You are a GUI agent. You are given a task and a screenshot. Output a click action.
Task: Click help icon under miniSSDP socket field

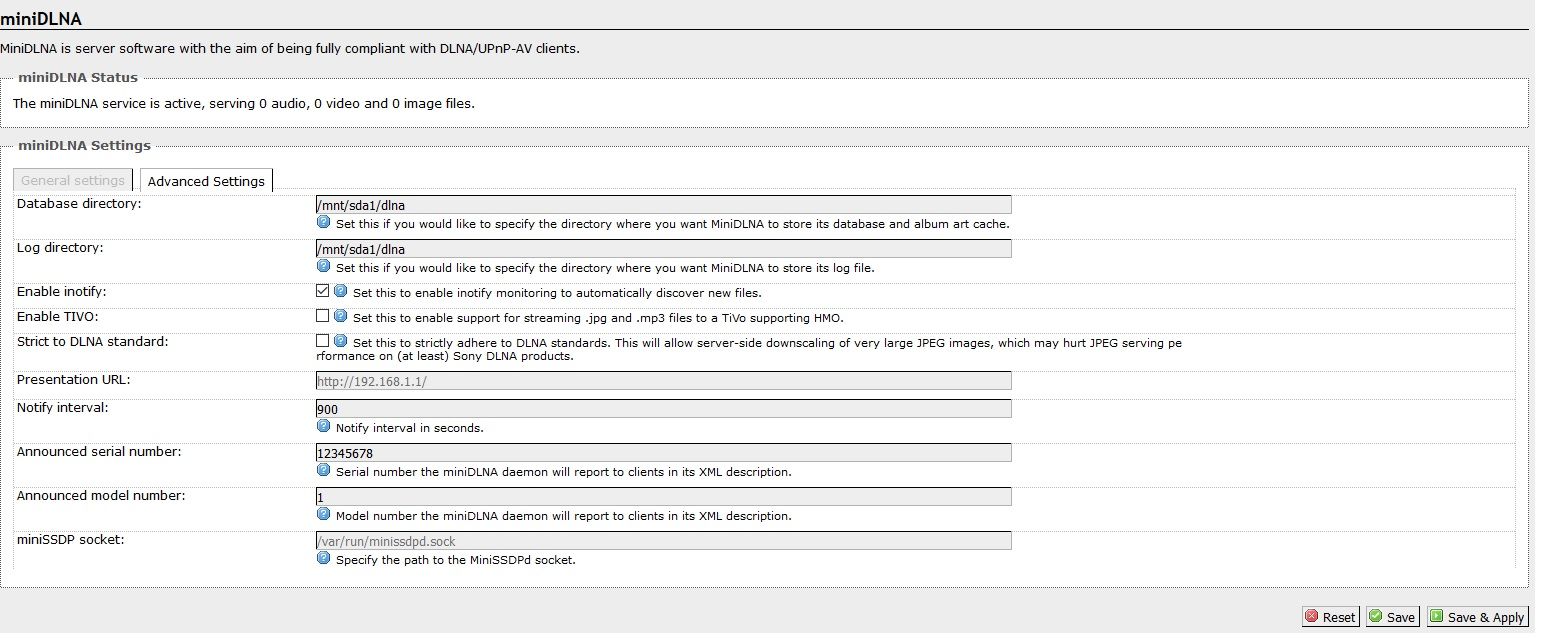323,559
